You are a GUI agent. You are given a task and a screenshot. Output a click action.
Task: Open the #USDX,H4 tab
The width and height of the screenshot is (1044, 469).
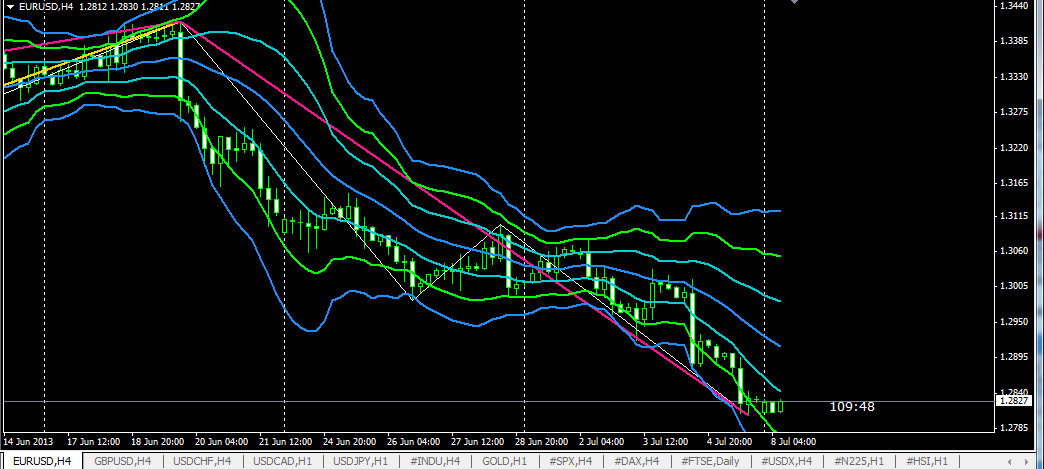pos(786,461)
